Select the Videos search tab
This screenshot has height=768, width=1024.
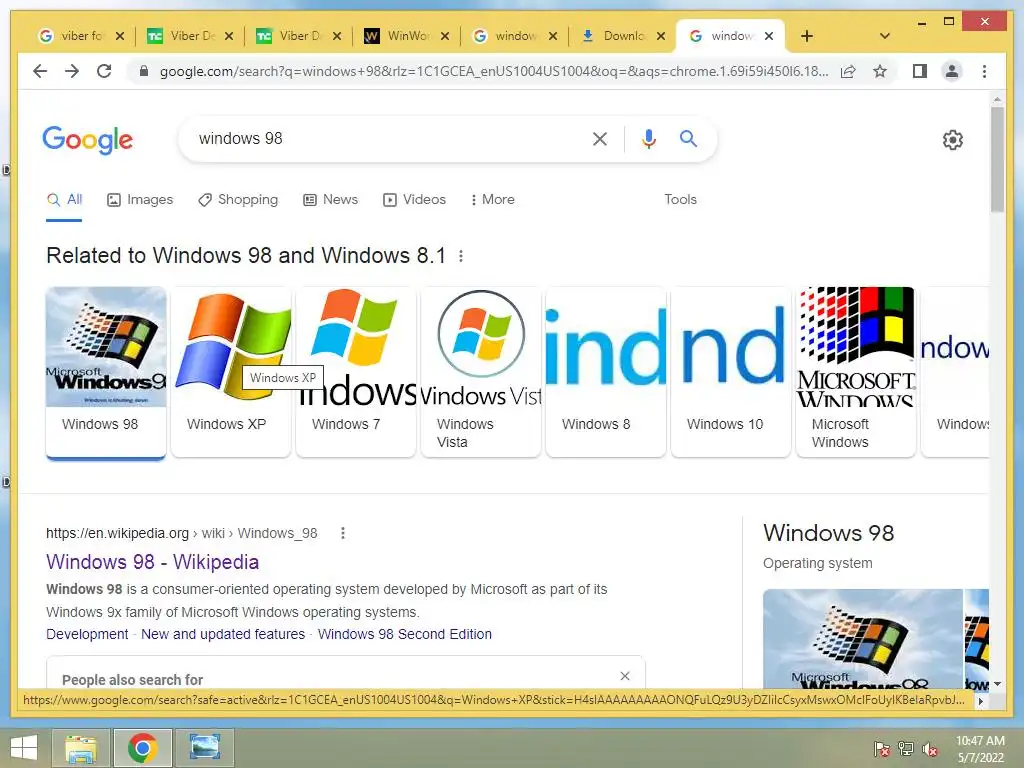click(414, 199)
